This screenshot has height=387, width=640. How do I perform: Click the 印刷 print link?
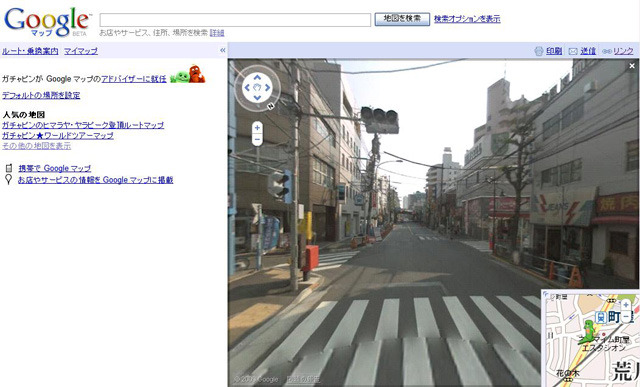(554, 51)
